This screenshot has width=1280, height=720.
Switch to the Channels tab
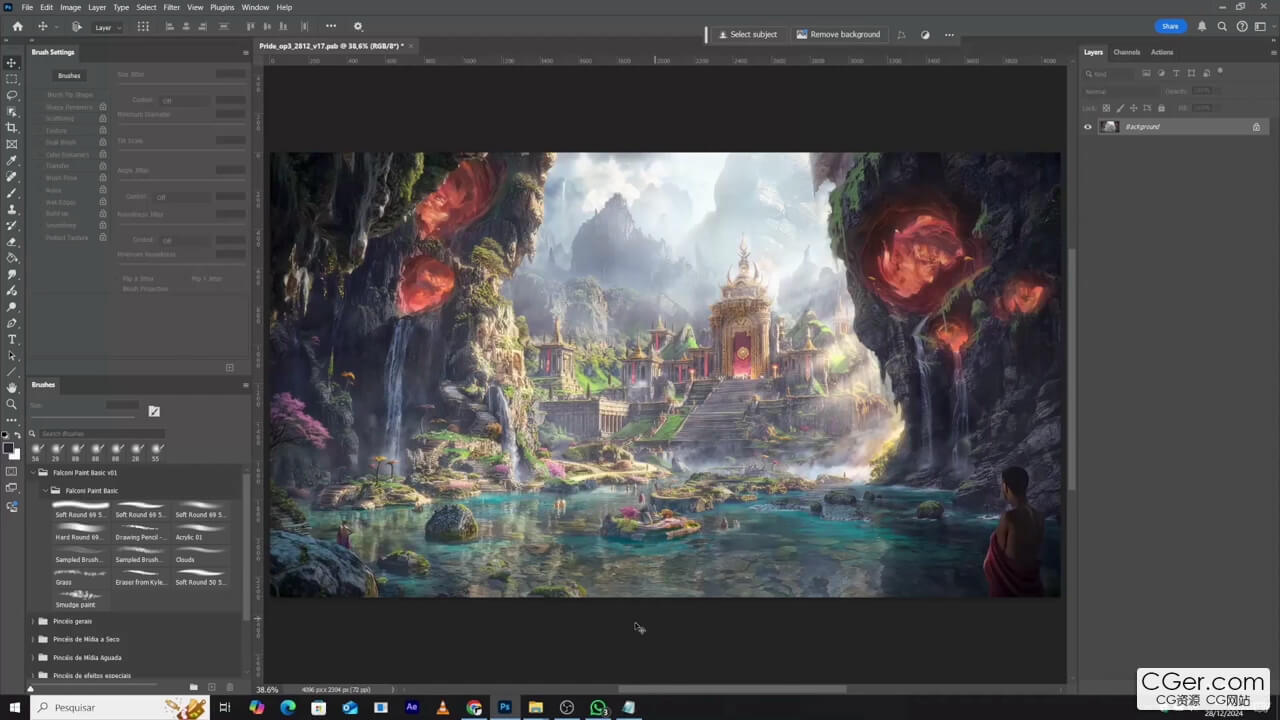pos(1126,52)
